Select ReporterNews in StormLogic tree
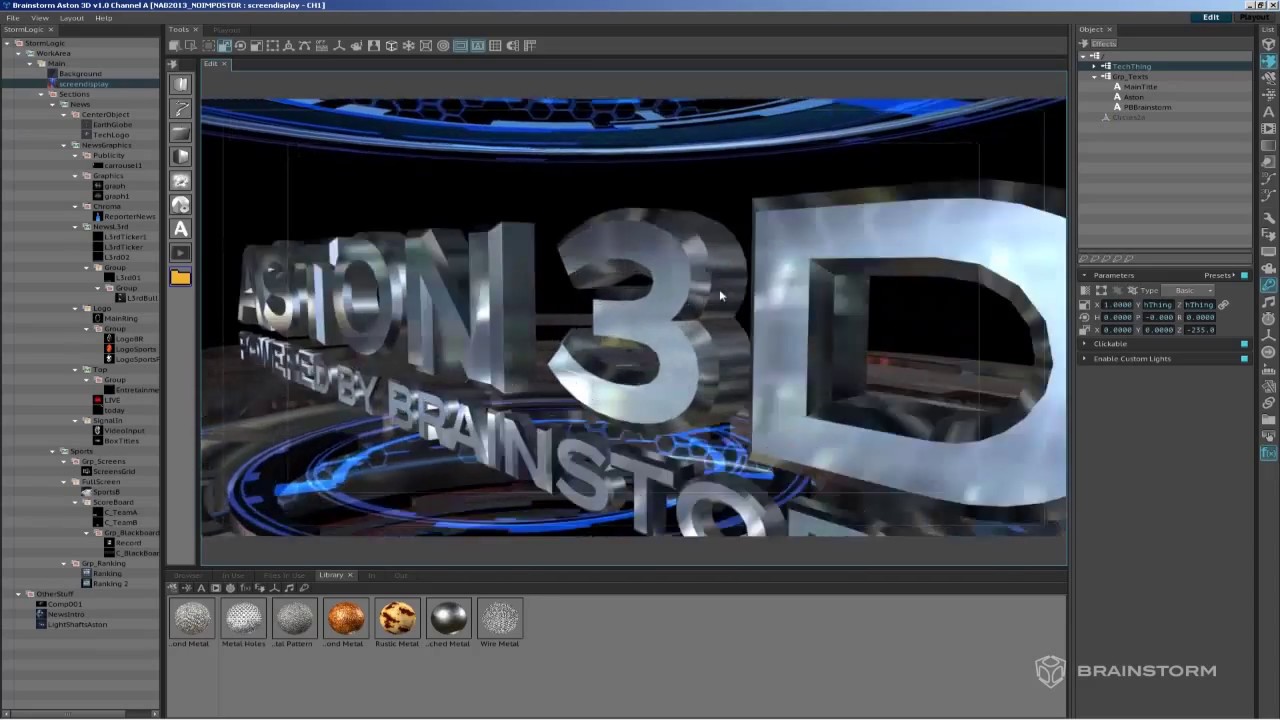1280x720 pixels. pyautogui.click(x=130, y=216)
